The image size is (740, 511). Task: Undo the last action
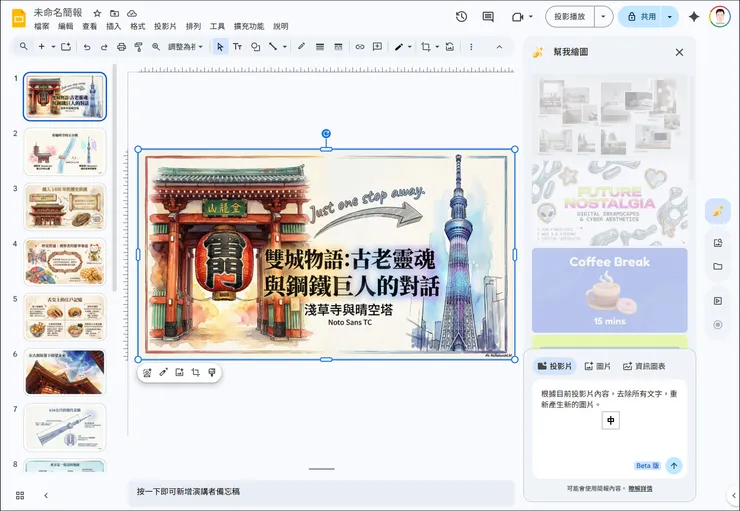pyautogui.click(x=87, y=47)
